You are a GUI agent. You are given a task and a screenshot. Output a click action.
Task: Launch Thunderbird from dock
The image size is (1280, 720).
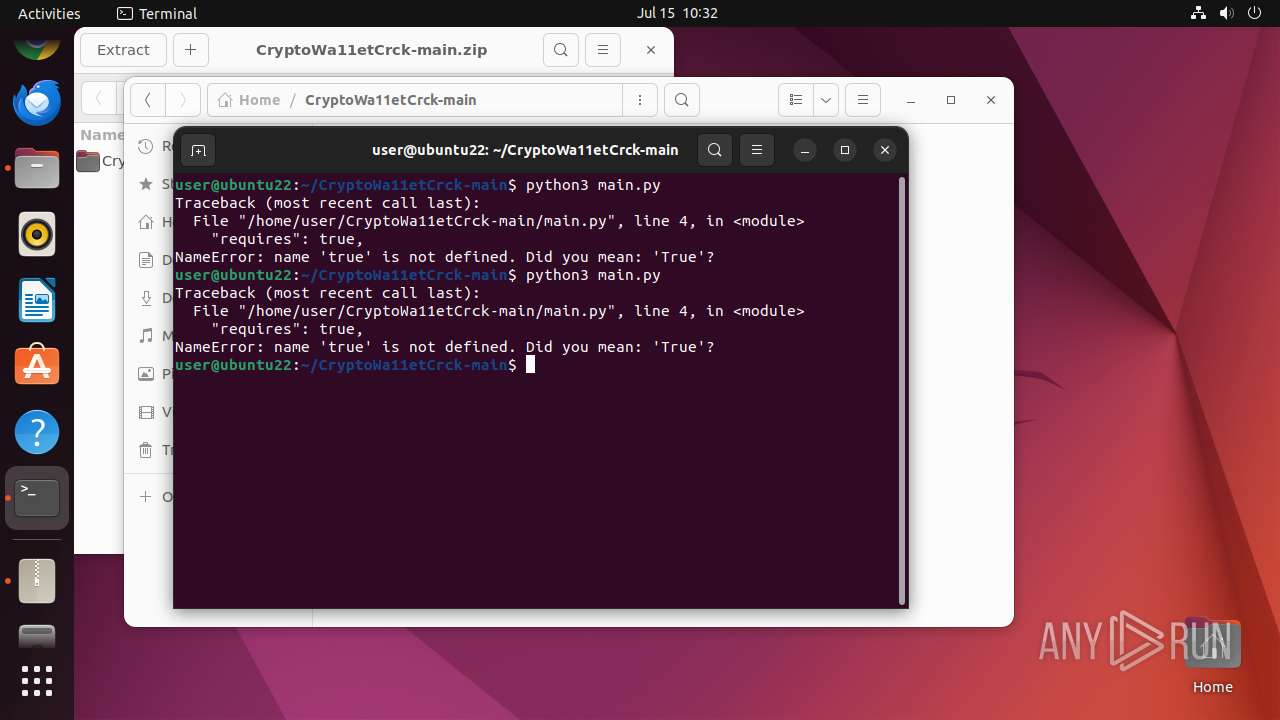[37, 103]
